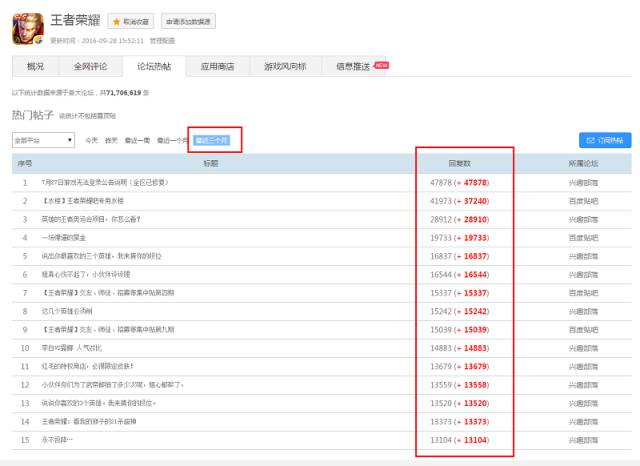
Task: Click the 百度贴吧 forum in row 2
Action: tap(583, 201)
